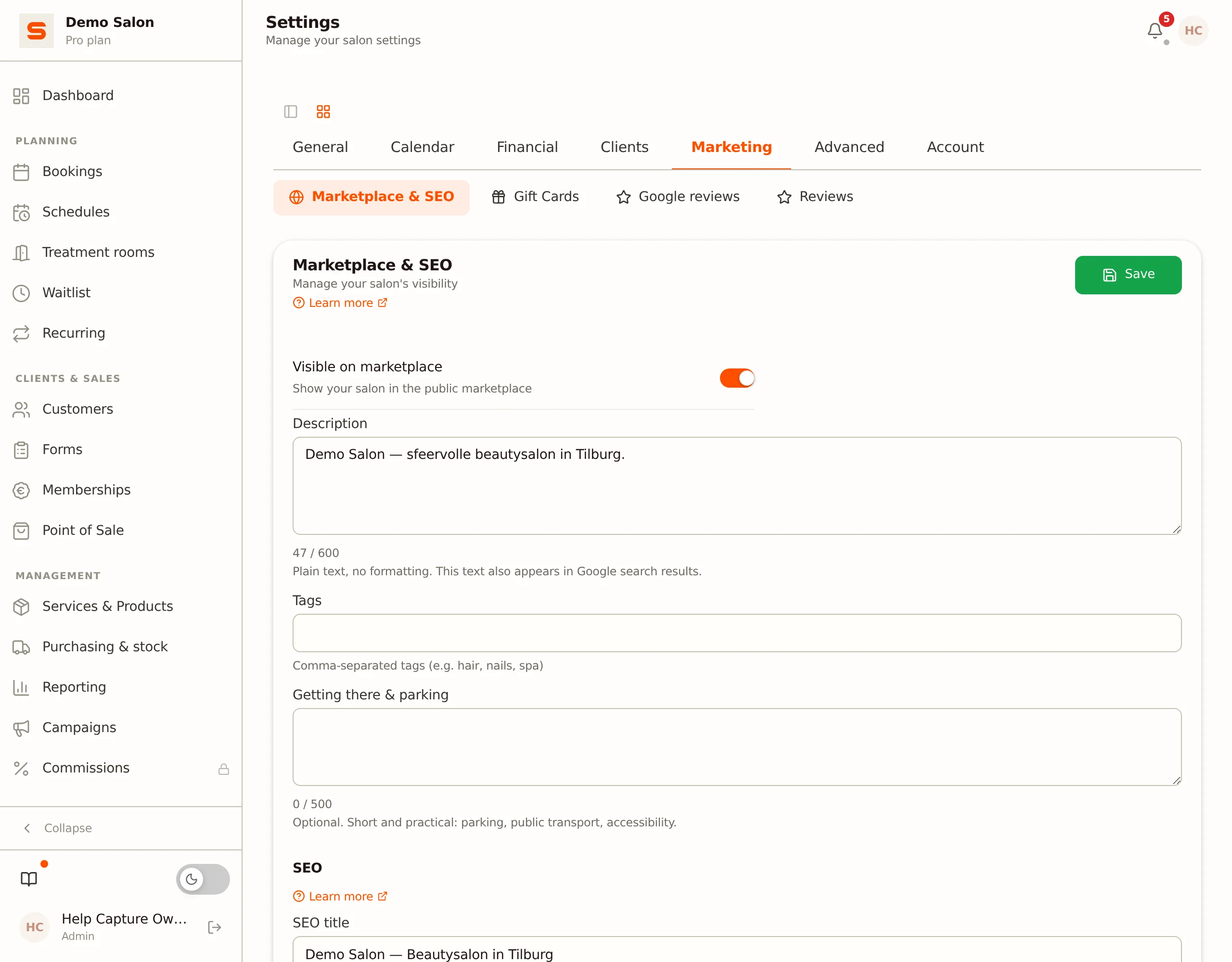The image size is (1232, 962).
Task: Open the notifications bell
Action: [x=1154, y=30]
